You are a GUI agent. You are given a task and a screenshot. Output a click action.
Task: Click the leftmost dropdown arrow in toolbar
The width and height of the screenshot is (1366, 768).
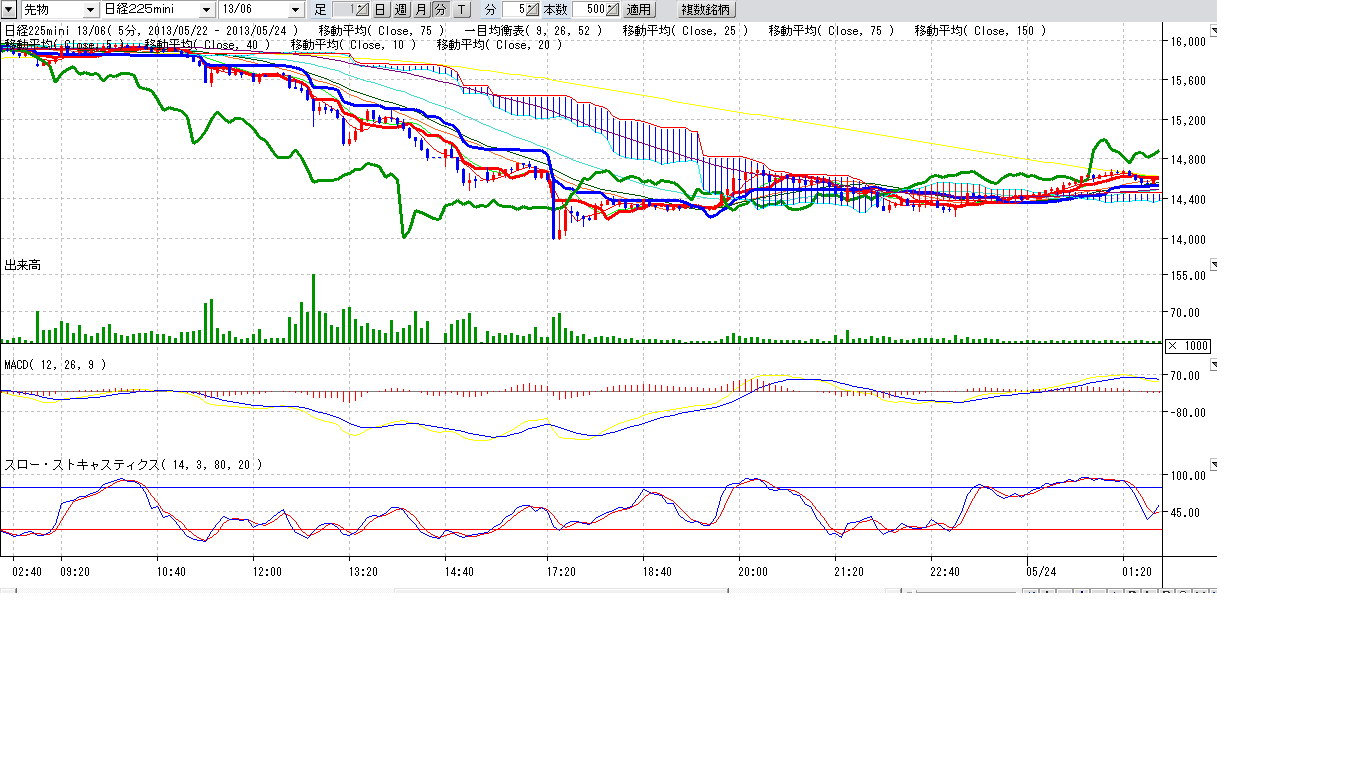point(8,9)
